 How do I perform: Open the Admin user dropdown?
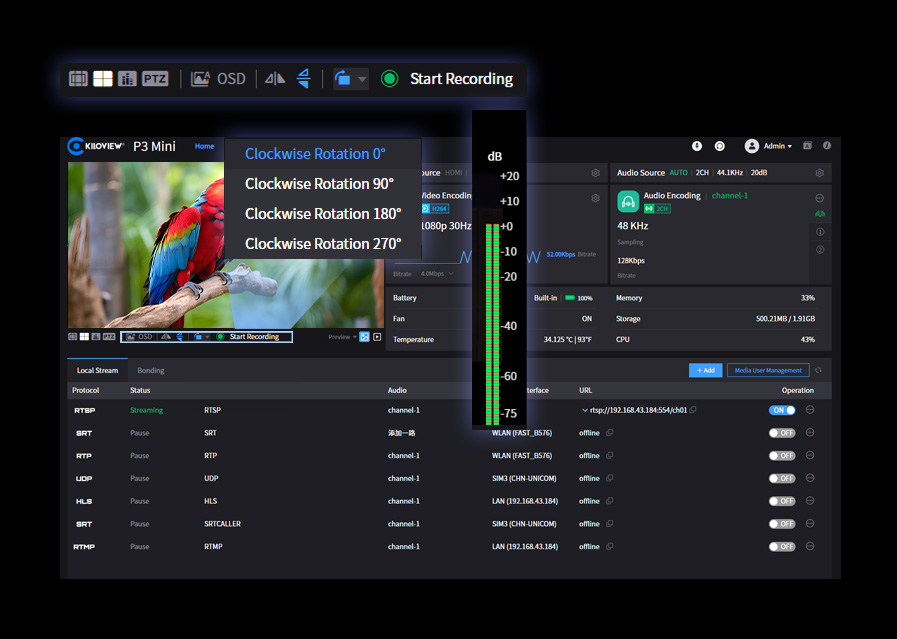769,146
